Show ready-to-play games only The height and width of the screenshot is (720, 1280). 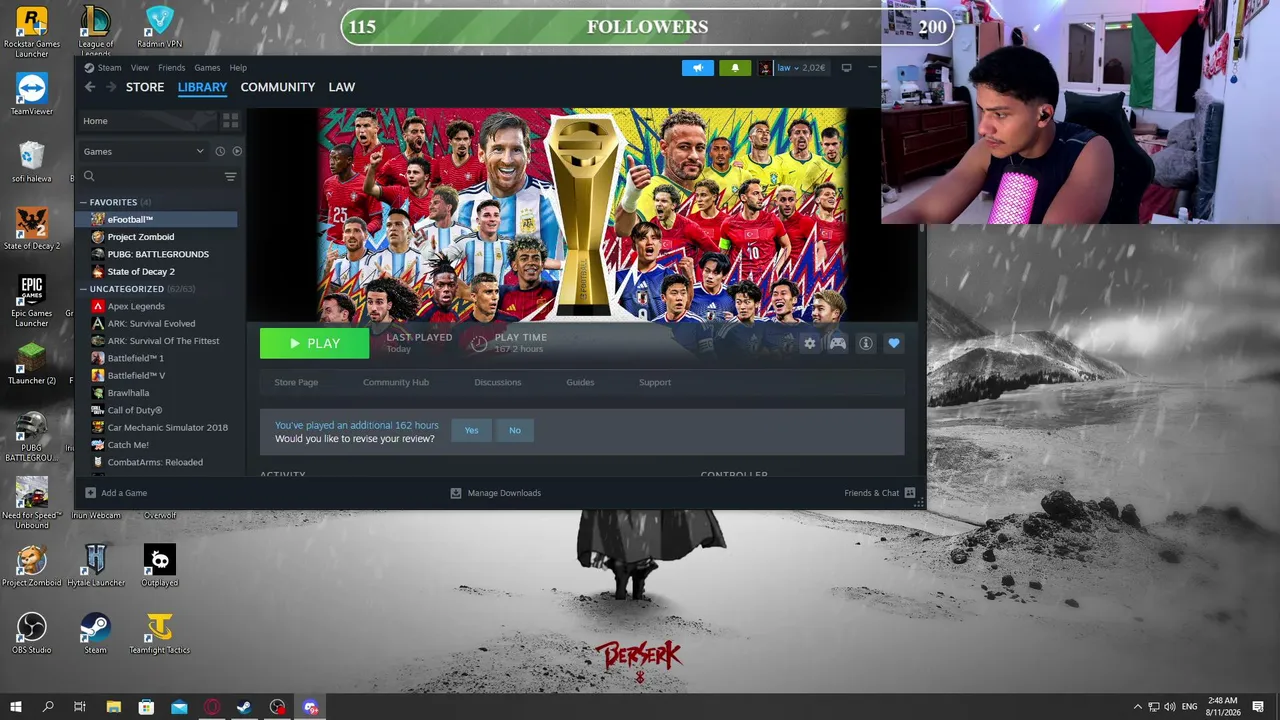tap(237, 151)
